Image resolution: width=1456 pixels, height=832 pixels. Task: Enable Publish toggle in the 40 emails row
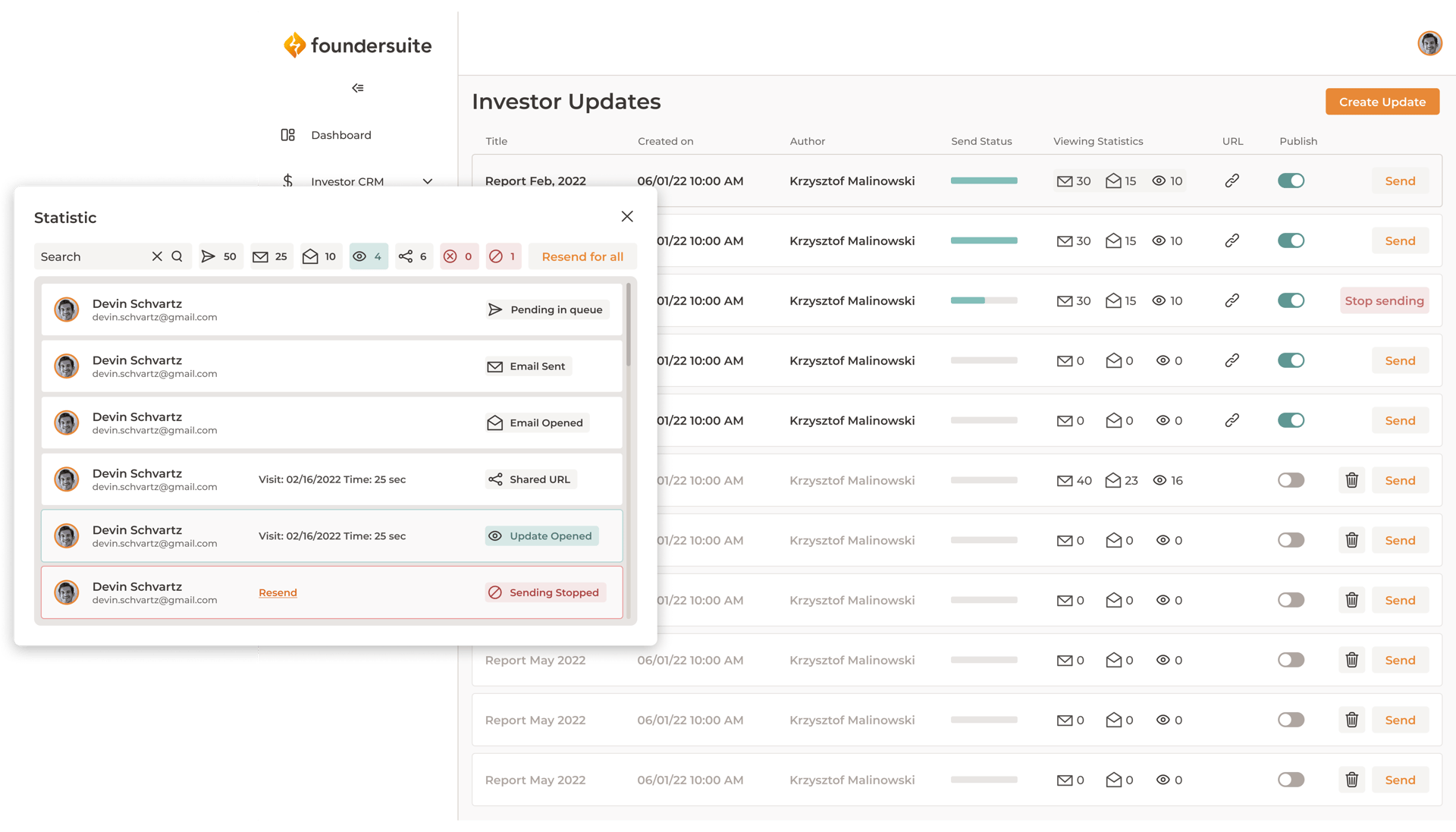click(1291, 480)
